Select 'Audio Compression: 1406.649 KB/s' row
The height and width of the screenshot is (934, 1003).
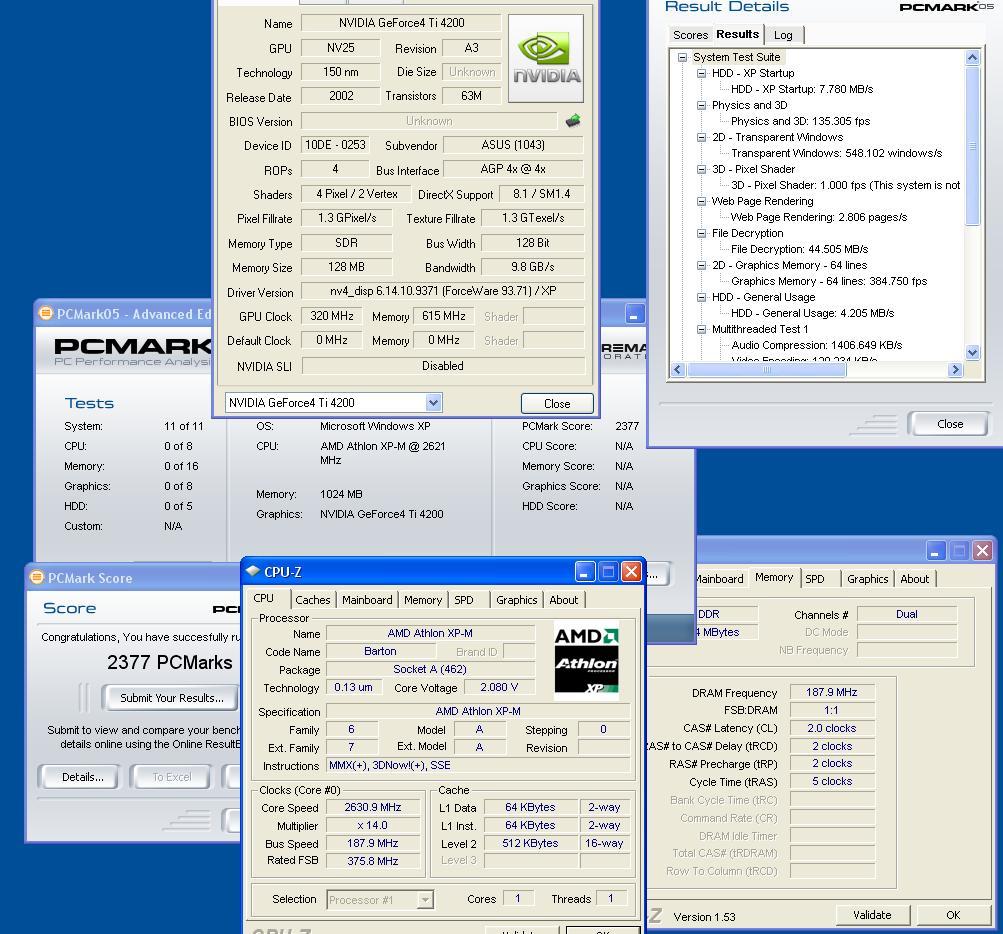click(x=816, y=345)
